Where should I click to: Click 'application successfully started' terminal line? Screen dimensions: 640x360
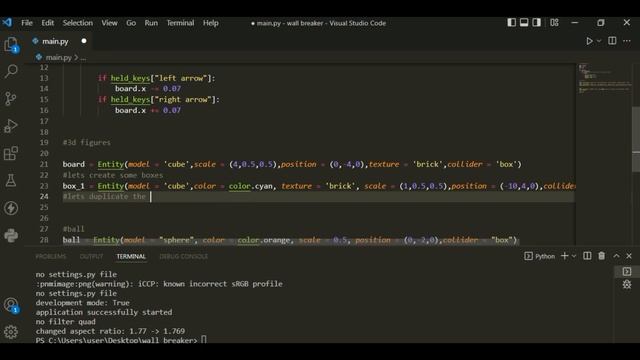[x=104, y=312]
